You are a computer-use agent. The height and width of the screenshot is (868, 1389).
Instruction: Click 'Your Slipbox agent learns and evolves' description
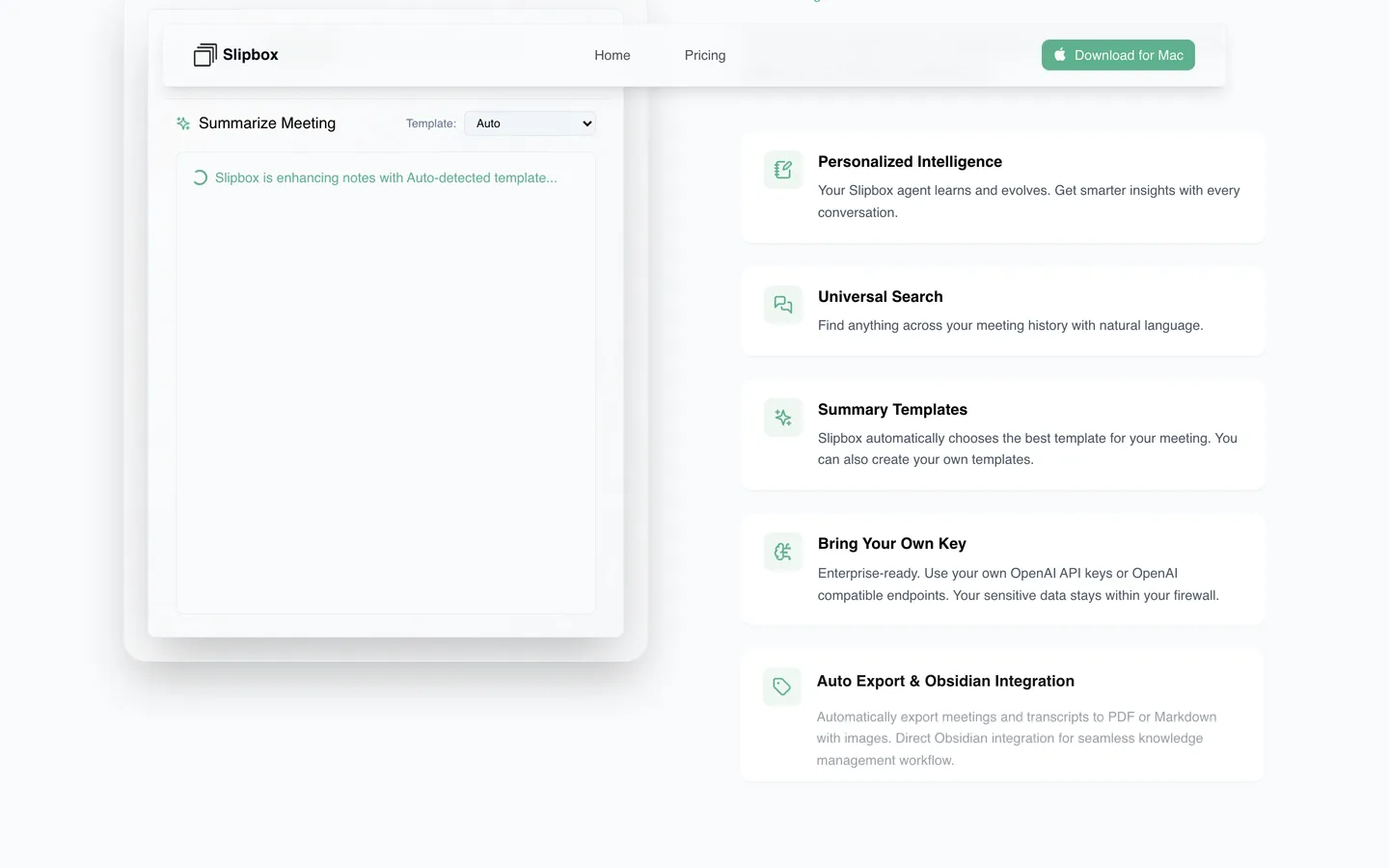pyautogui.click(x=1029, y=202)
